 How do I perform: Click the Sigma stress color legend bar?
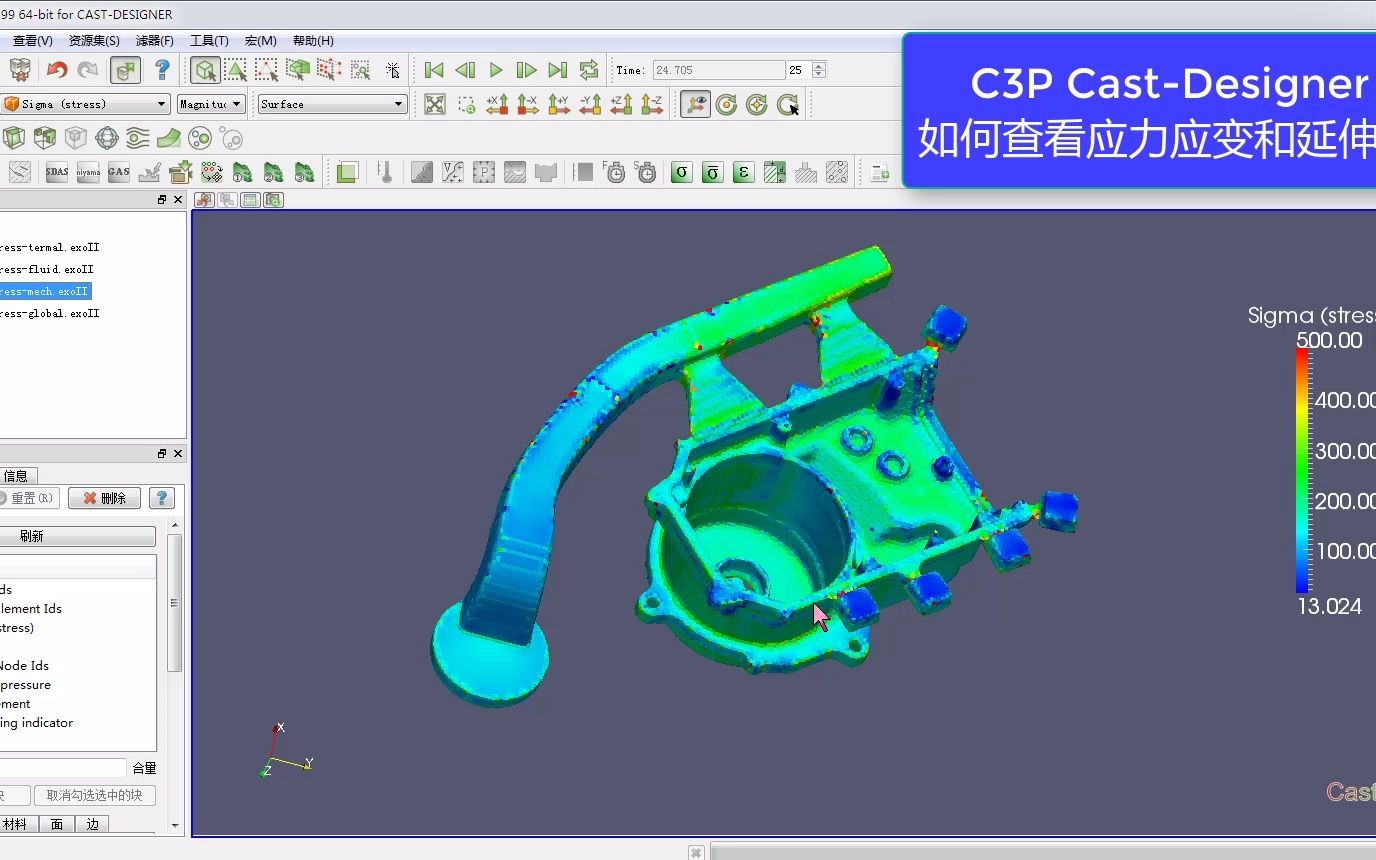pos(1302,470)
